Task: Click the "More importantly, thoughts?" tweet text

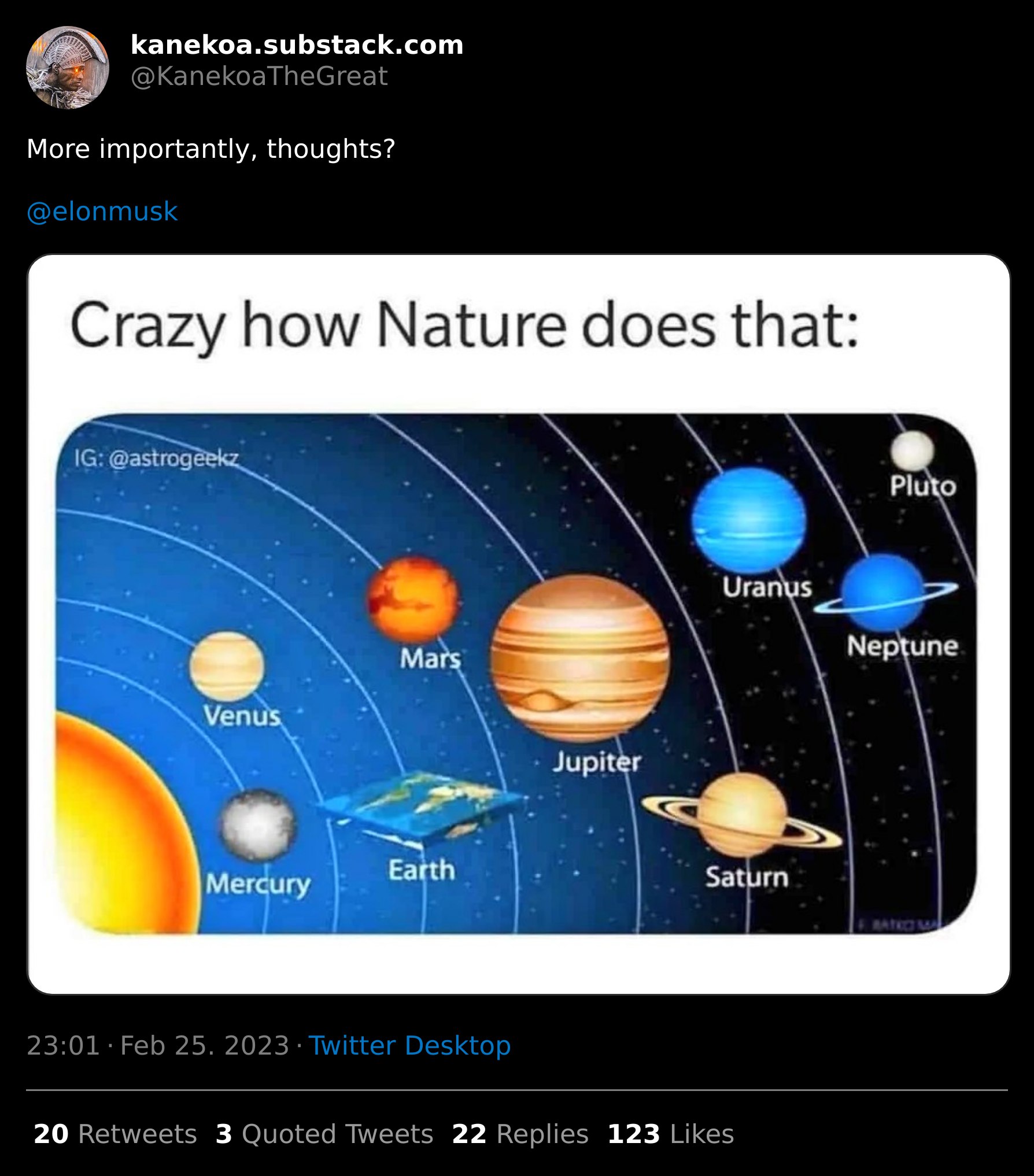Action: tap(211, 149)
